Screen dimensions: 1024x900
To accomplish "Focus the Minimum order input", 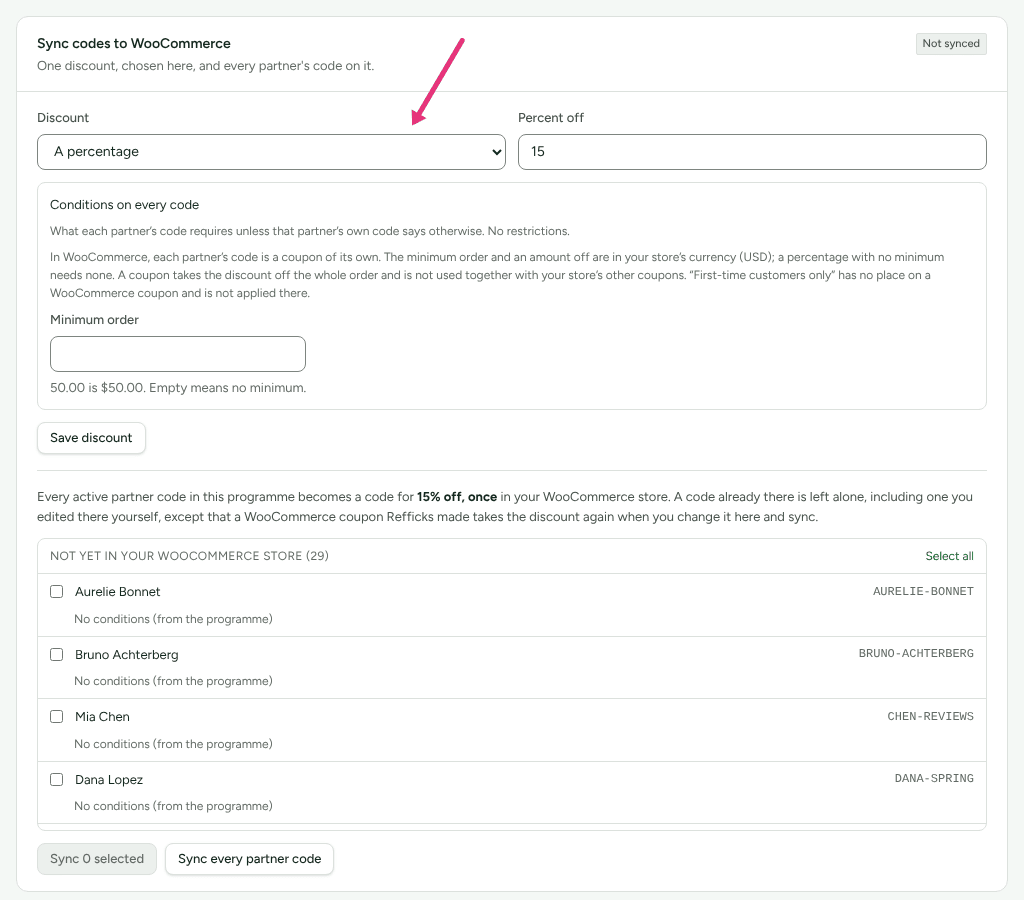I will 178,354.
